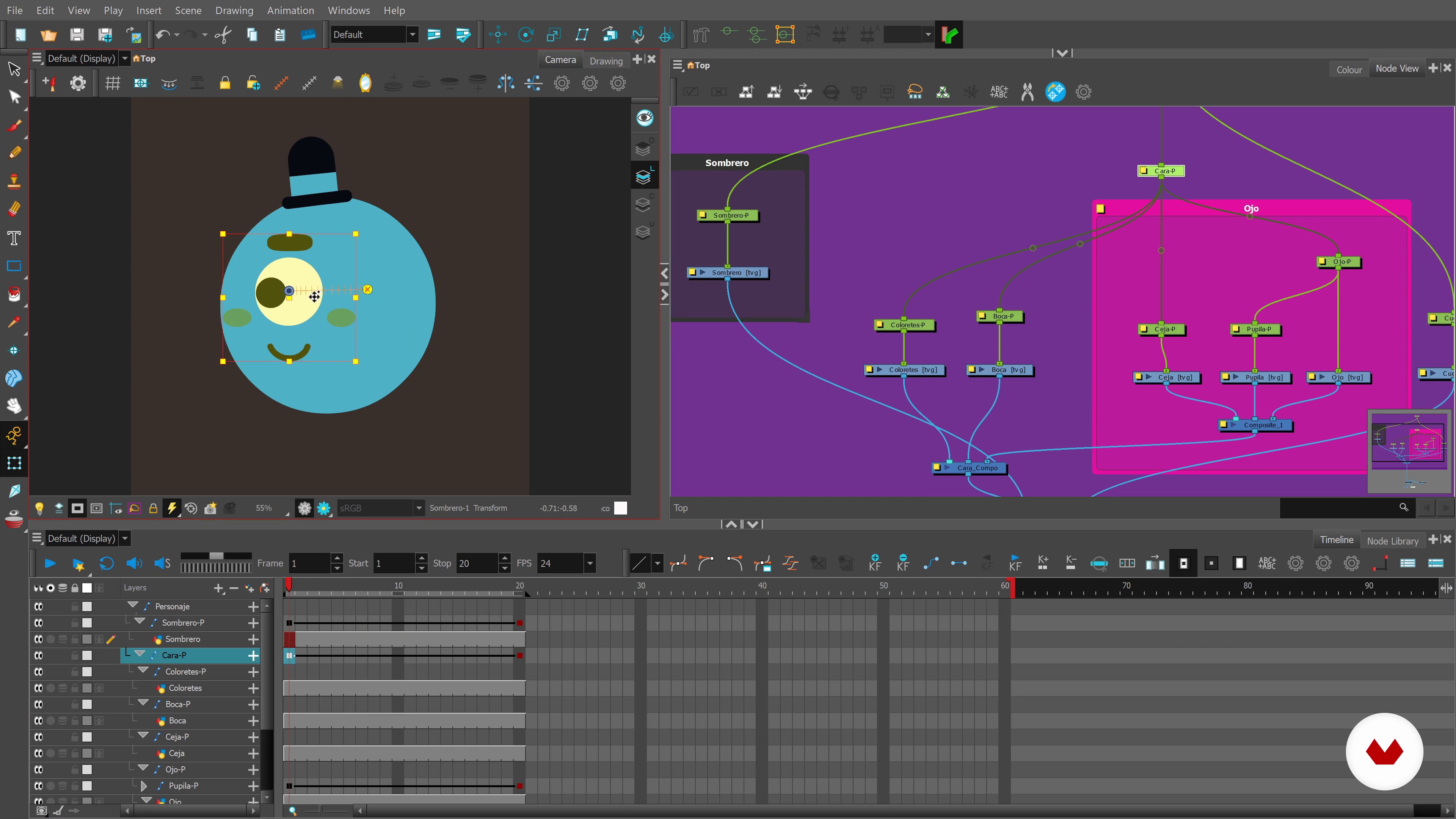The image size is (1456, 819).
Task: Toggle Render View eye icon in Camera
Action: [644, 118]
